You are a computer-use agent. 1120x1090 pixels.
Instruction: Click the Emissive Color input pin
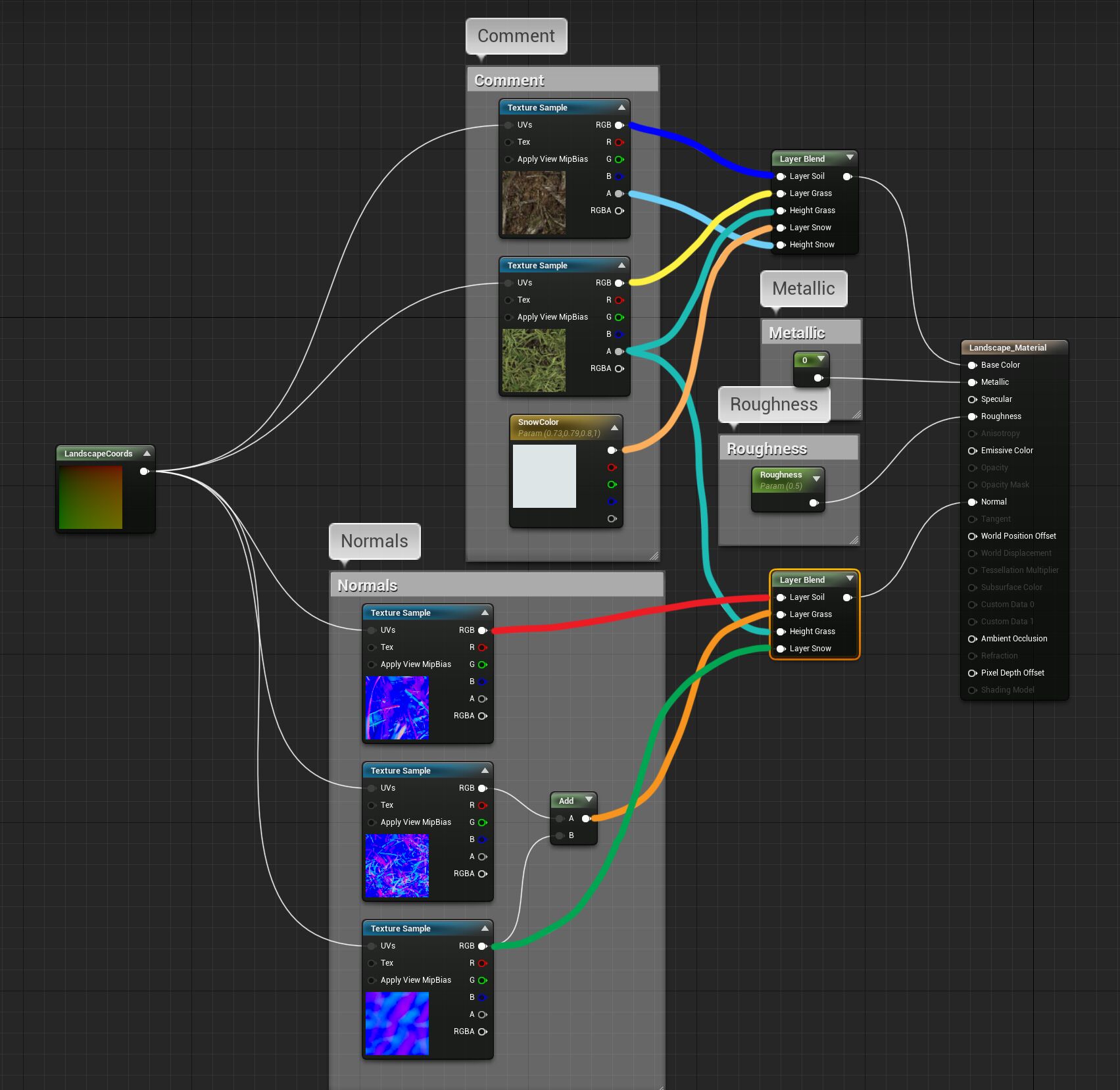click(x=972, y=451)
